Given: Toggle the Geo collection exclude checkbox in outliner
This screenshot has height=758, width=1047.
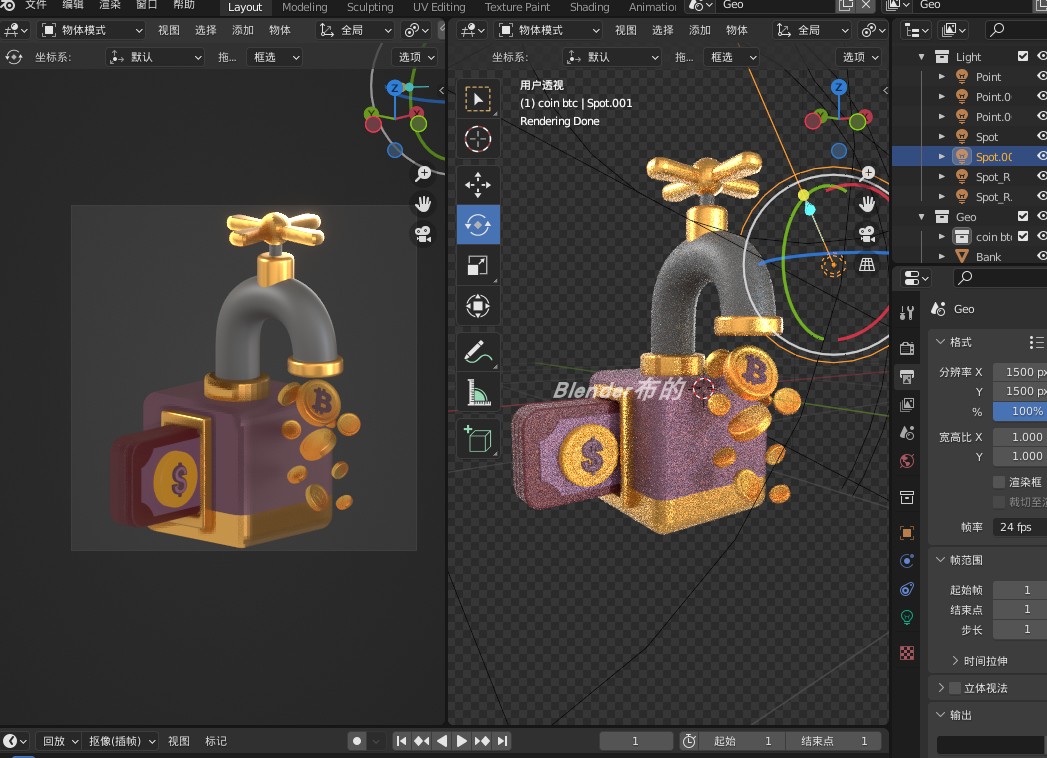Looking at the screenshot, I should tap(1022, 216).
